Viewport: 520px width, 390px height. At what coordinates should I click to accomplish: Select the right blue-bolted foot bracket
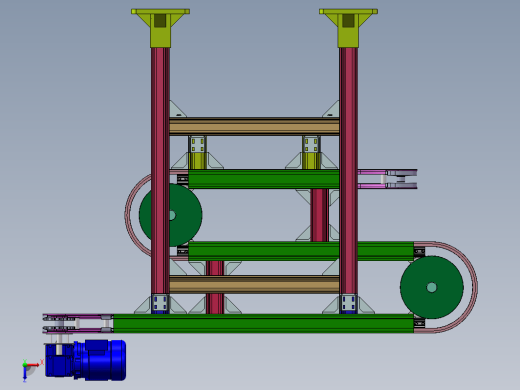coord(348,304)
